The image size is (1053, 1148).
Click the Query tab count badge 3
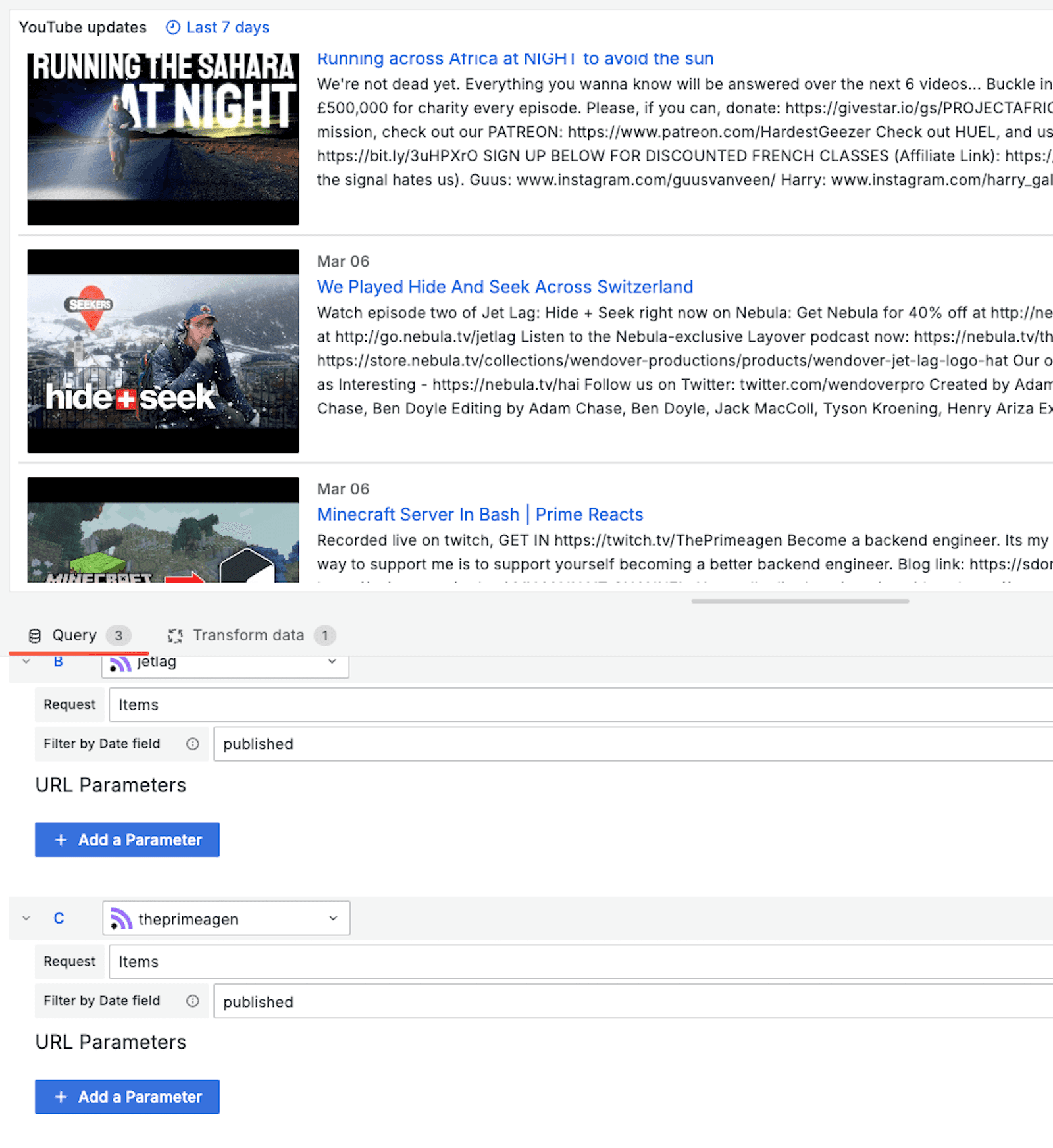click(118, 635)
